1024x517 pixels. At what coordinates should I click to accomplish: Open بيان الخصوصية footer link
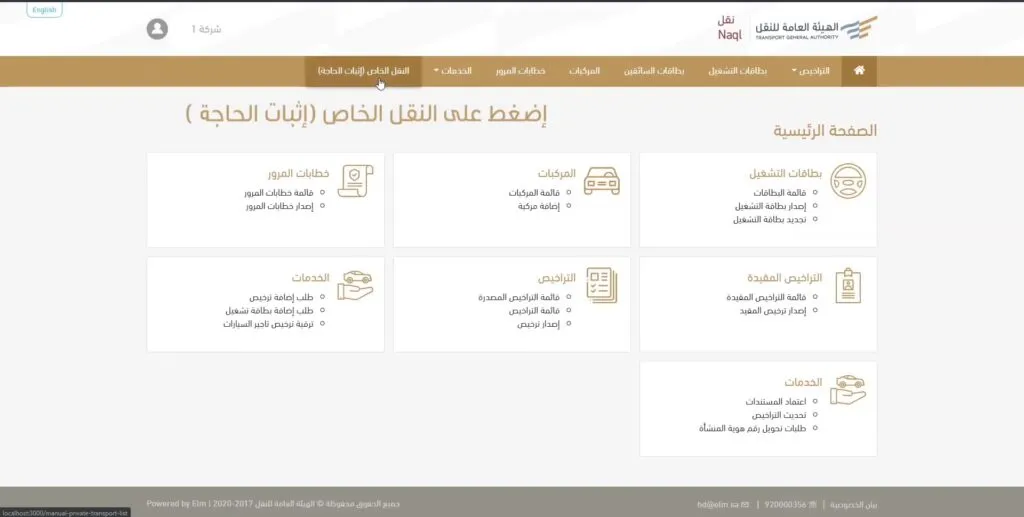854,505
